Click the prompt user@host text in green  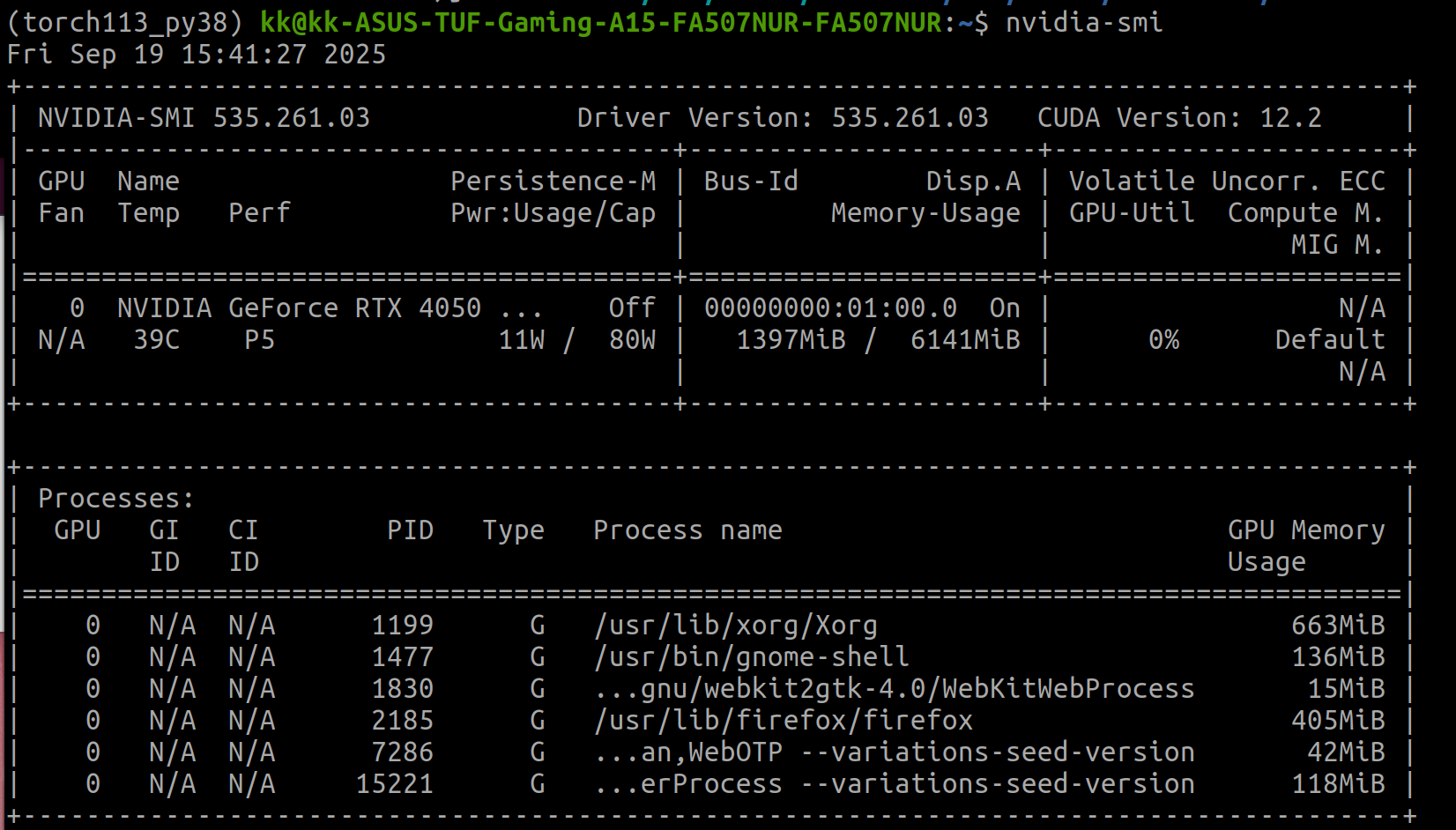pos(601,22)
